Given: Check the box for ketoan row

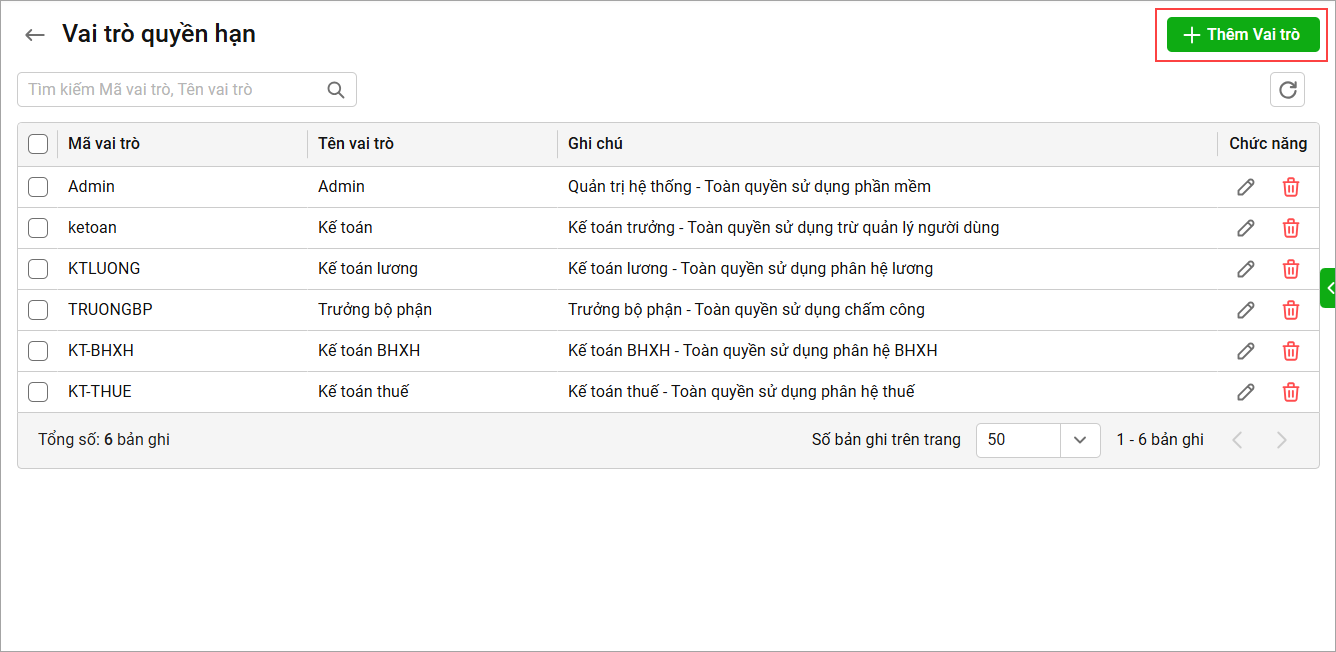Looking at the screenshot, I should (38, 228).
